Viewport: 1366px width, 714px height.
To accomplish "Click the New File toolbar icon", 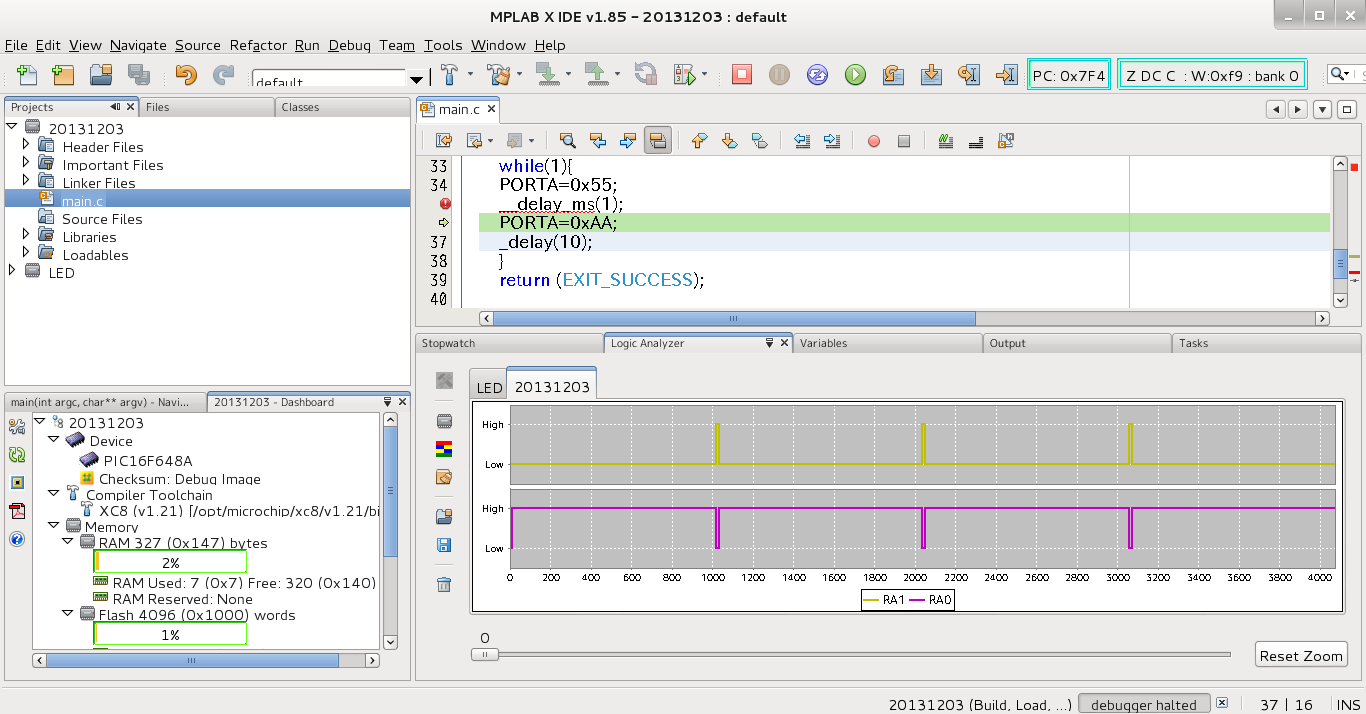I will [x=26, y=75].
